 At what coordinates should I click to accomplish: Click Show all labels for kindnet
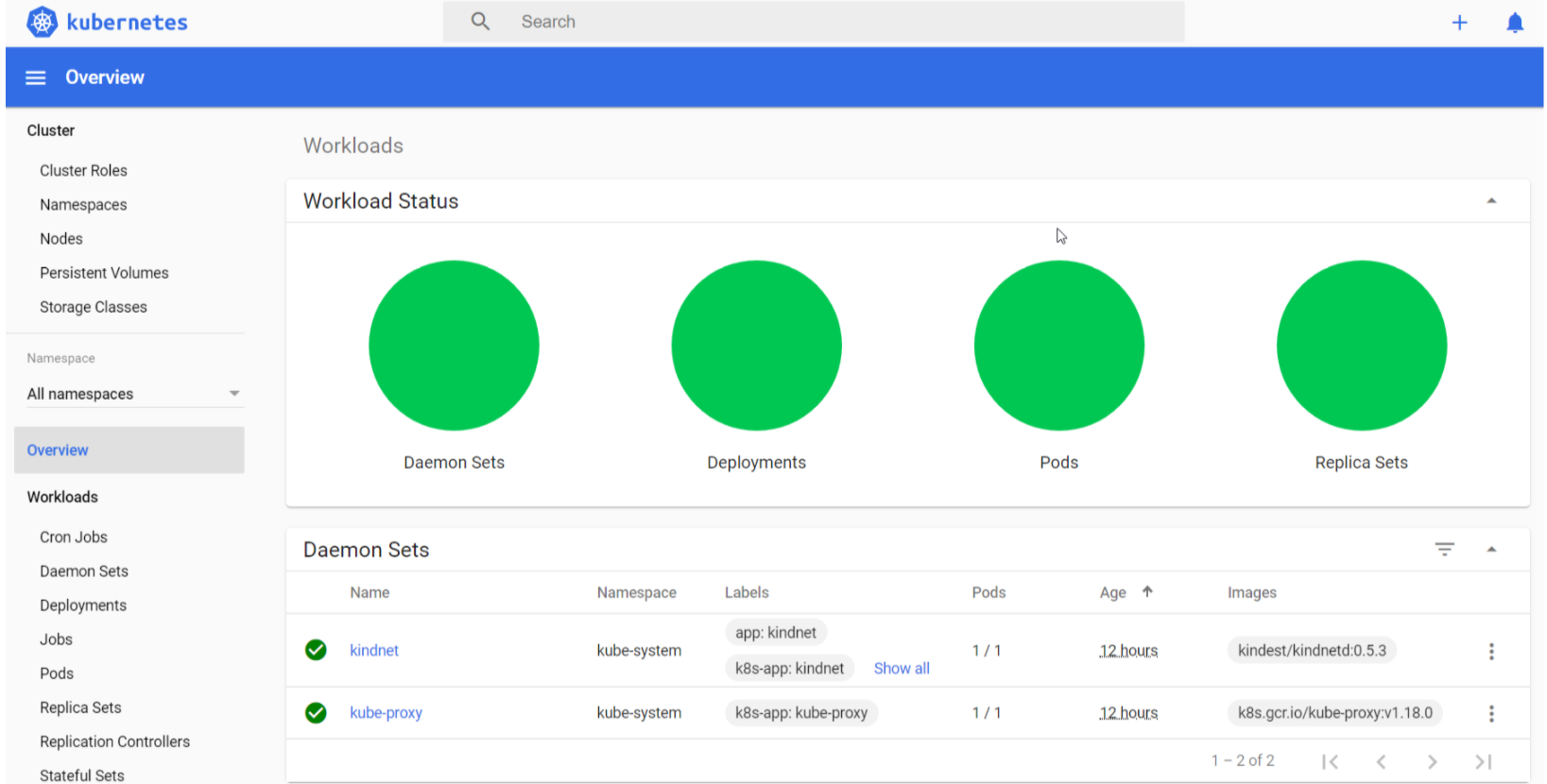click(x=902, y=668)
